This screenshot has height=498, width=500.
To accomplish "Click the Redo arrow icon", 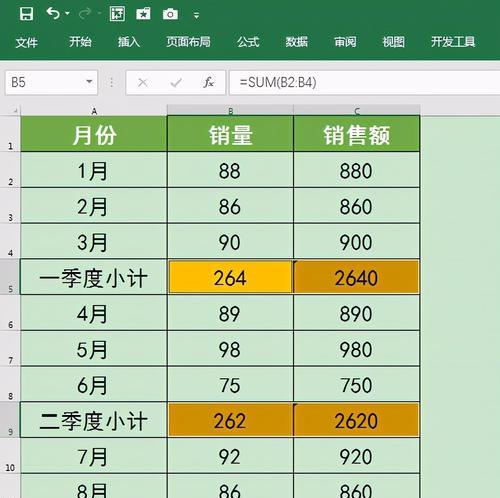I will pos(85,14).
